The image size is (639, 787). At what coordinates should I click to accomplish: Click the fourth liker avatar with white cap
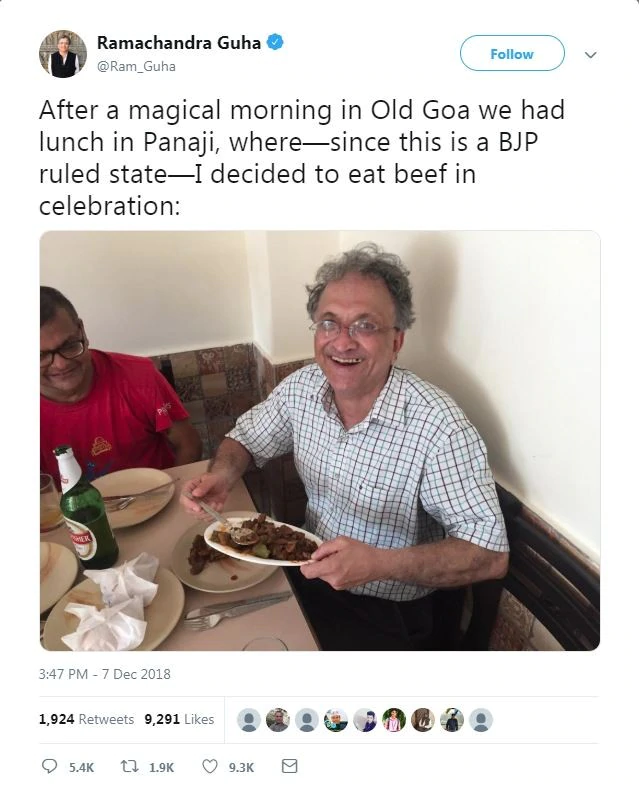tap(337, 719)
